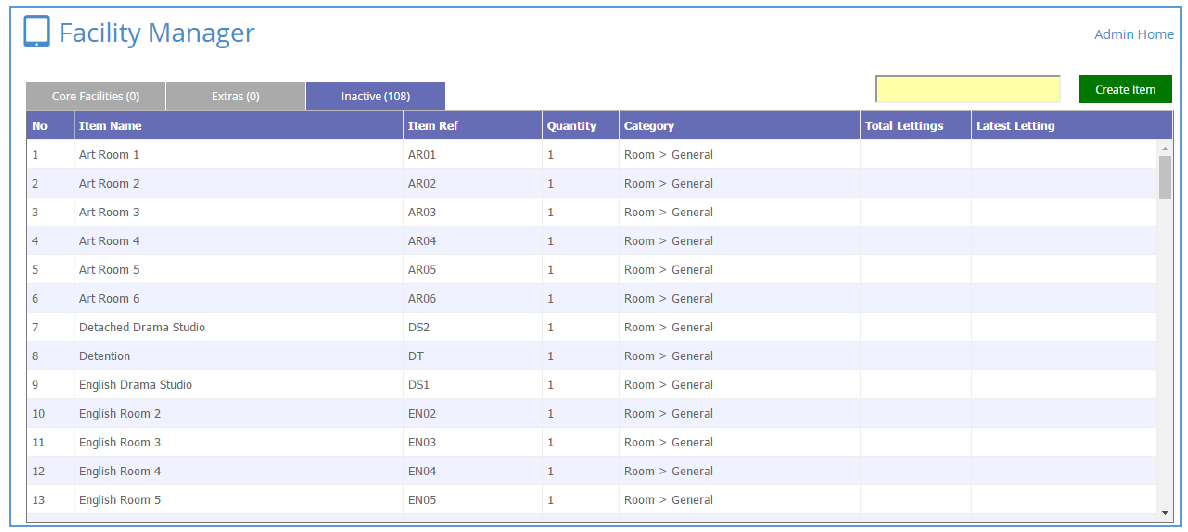Select the English Room 2 item
This screenshot has height=532, width=1188.
click(x=120, y=414)
